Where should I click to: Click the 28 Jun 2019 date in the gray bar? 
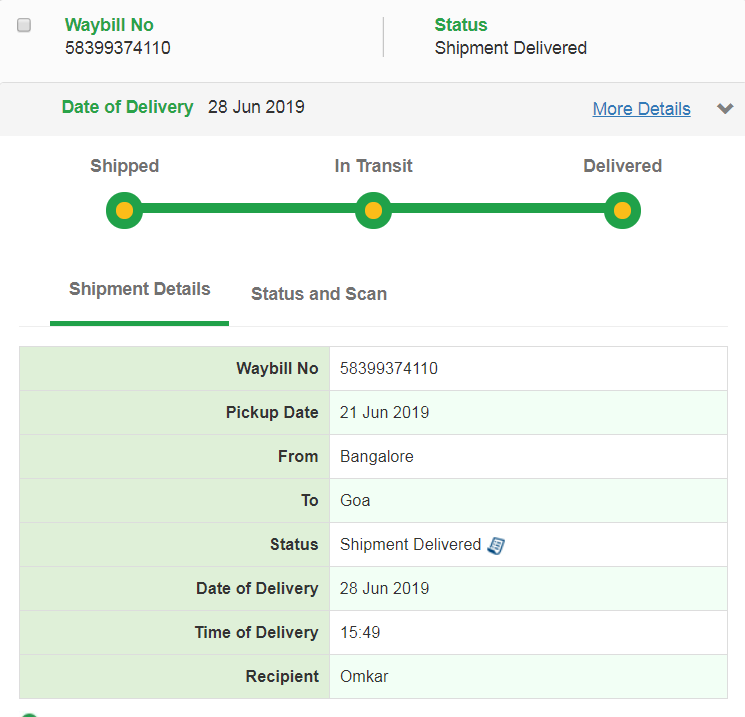(x=256, y=107)
